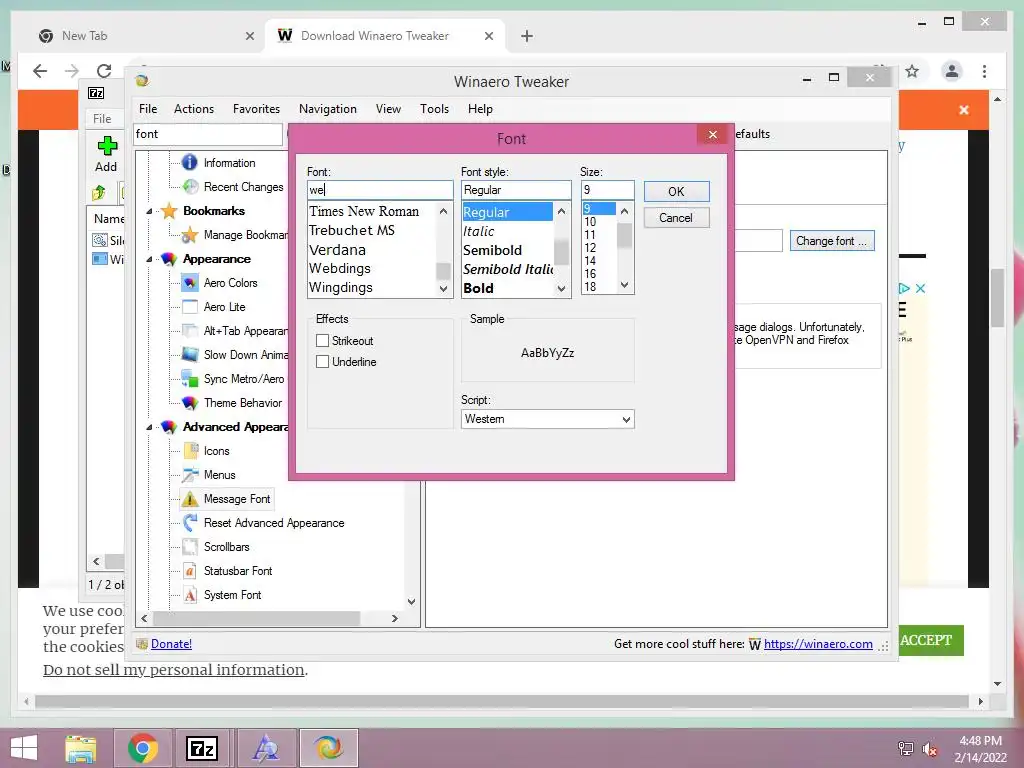Image resolution: width=1024 pixels, height=768 pixels.
Task: Click the Aero Lite icon
Action: click(x=189, y=307)
